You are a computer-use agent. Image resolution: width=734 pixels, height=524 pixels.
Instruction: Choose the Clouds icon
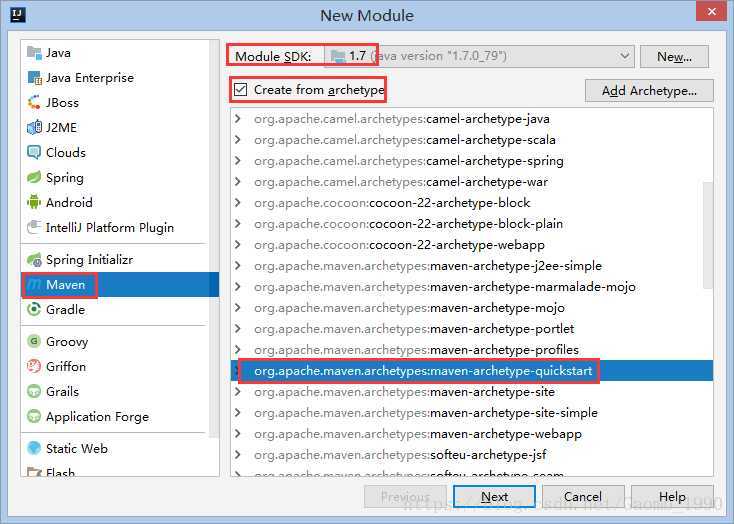34,153
